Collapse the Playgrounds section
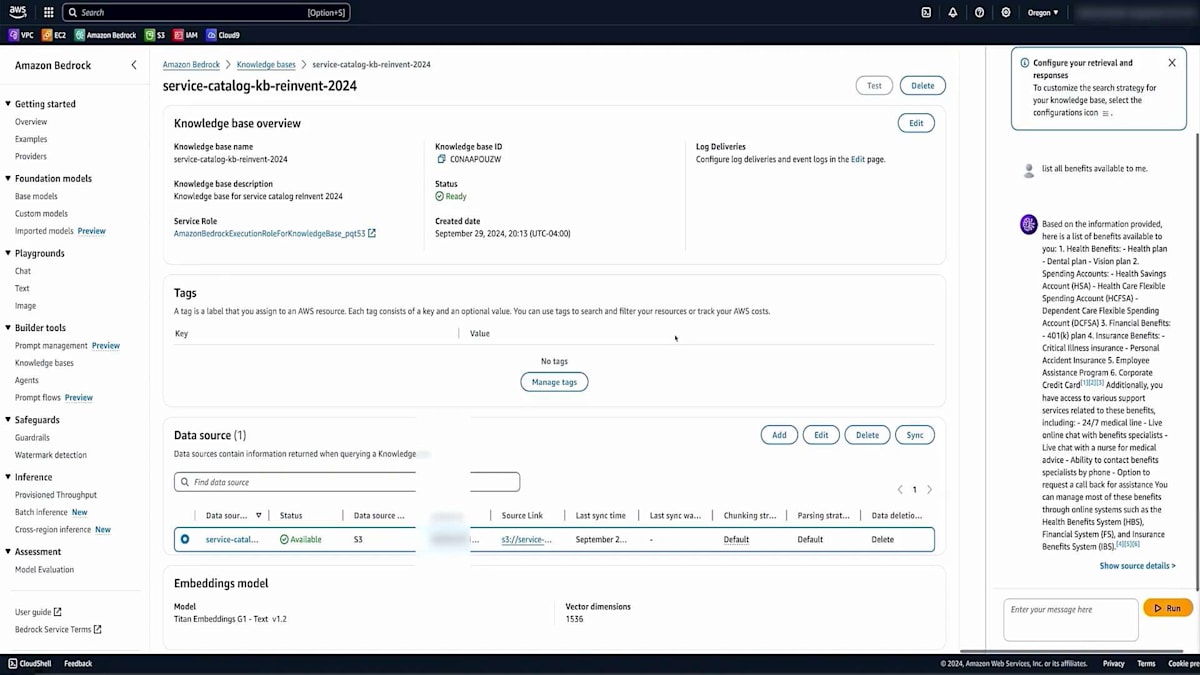 (8, 253)
